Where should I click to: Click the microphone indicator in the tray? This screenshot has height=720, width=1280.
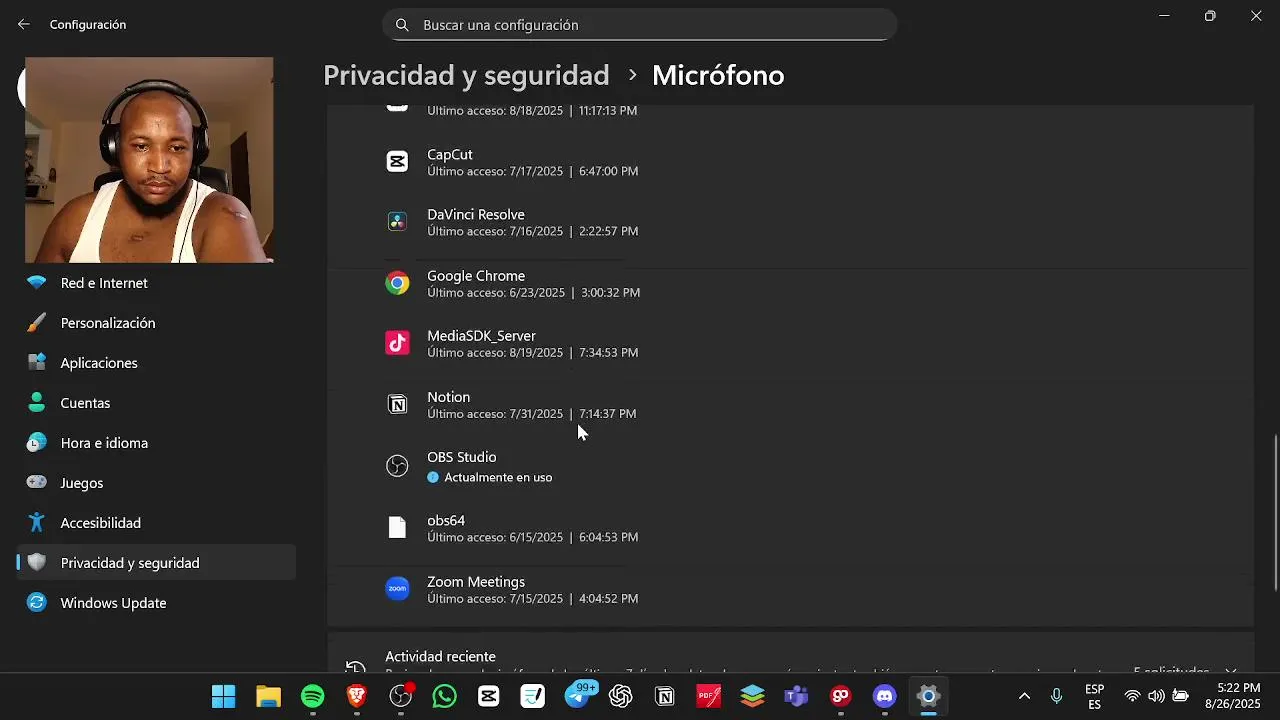point(1056,696)
